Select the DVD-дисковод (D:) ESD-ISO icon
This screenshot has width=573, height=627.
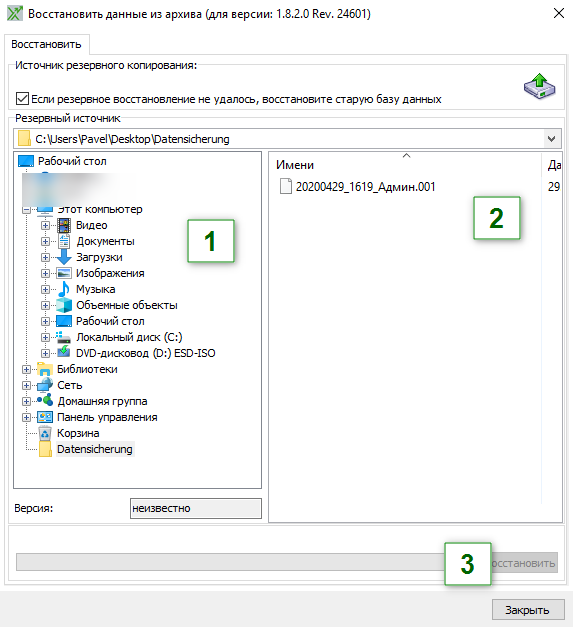(x=63, y=353)
